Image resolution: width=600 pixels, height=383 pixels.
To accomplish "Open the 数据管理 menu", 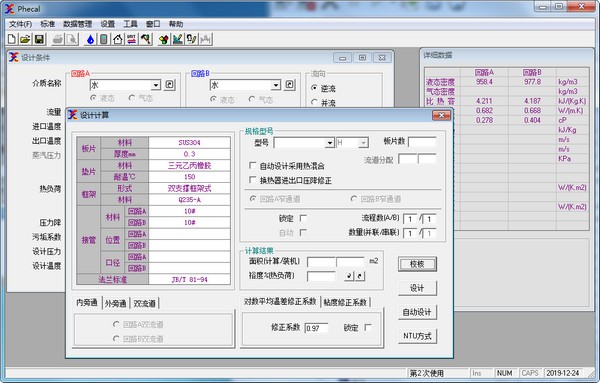I will [77, 24].
